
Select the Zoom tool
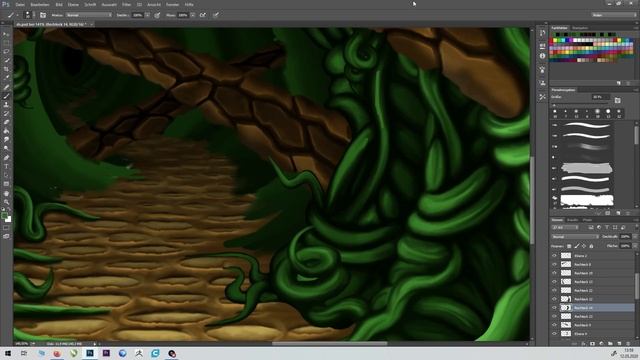pos(6,202)
